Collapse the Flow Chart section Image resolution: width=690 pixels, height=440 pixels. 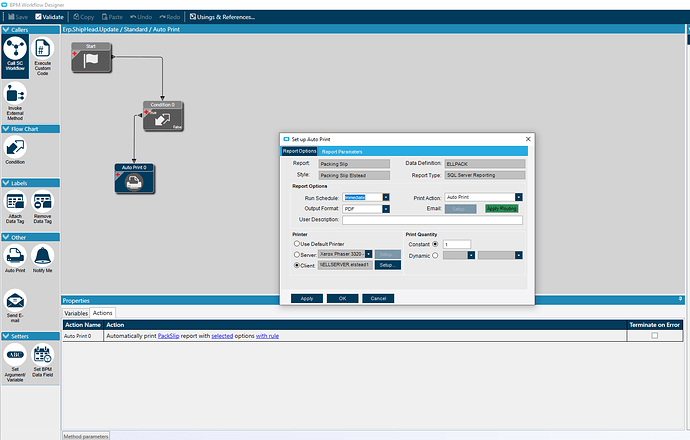pyautogui.click(x=6, y=129)
